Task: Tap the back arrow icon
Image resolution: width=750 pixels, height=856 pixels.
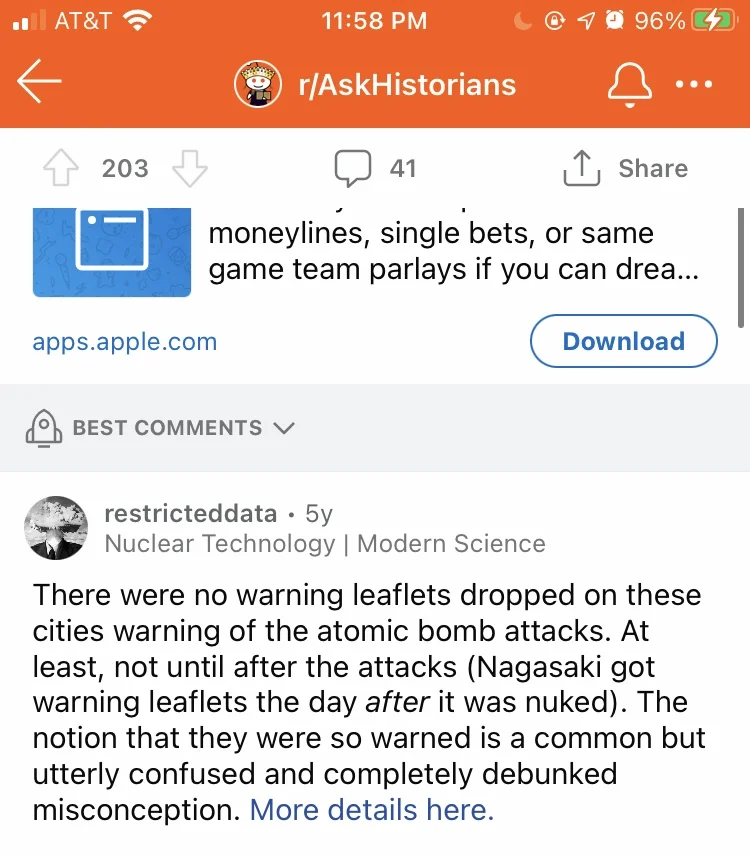Action: [39, 81]
